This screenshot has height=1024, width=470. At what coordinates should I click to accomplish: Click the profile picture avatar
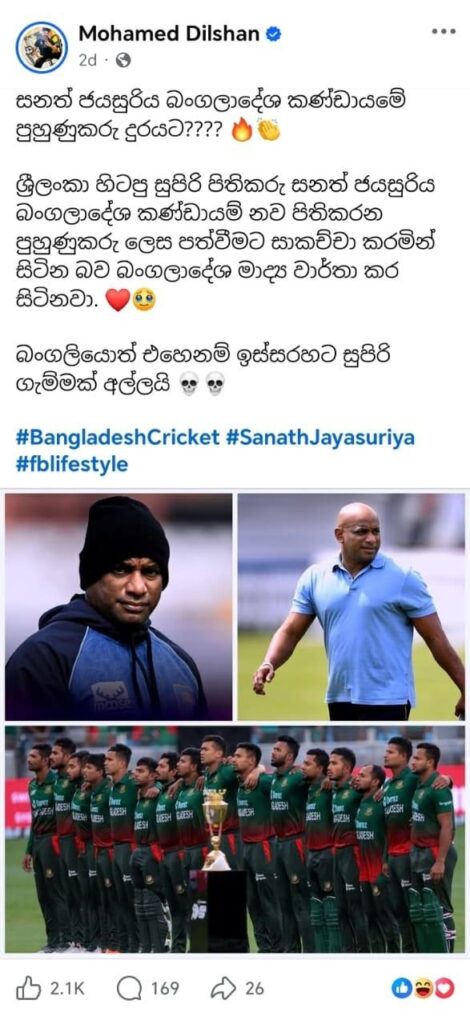coord(41,47)
